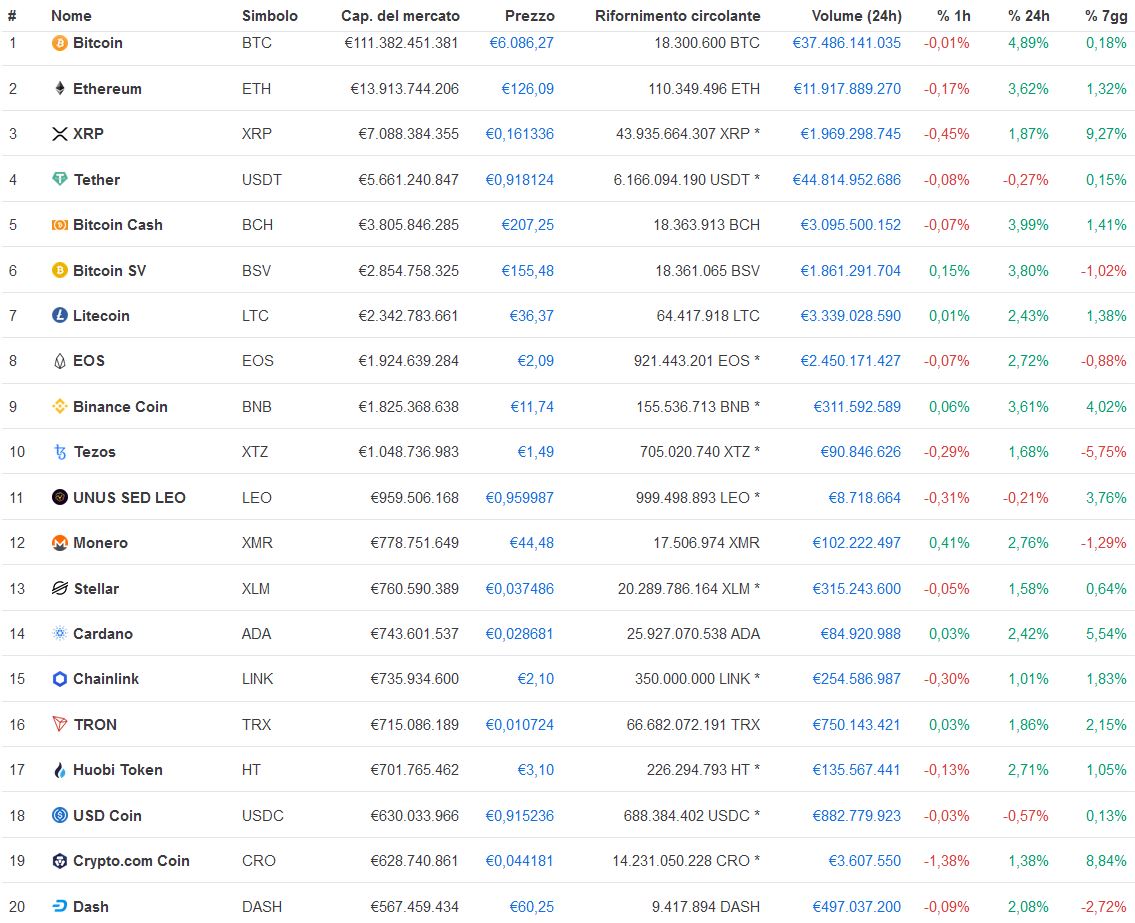Select Monero 1h change 0,41%
1135x923 pixels.
pyautogui.click(x=949, y=543)
